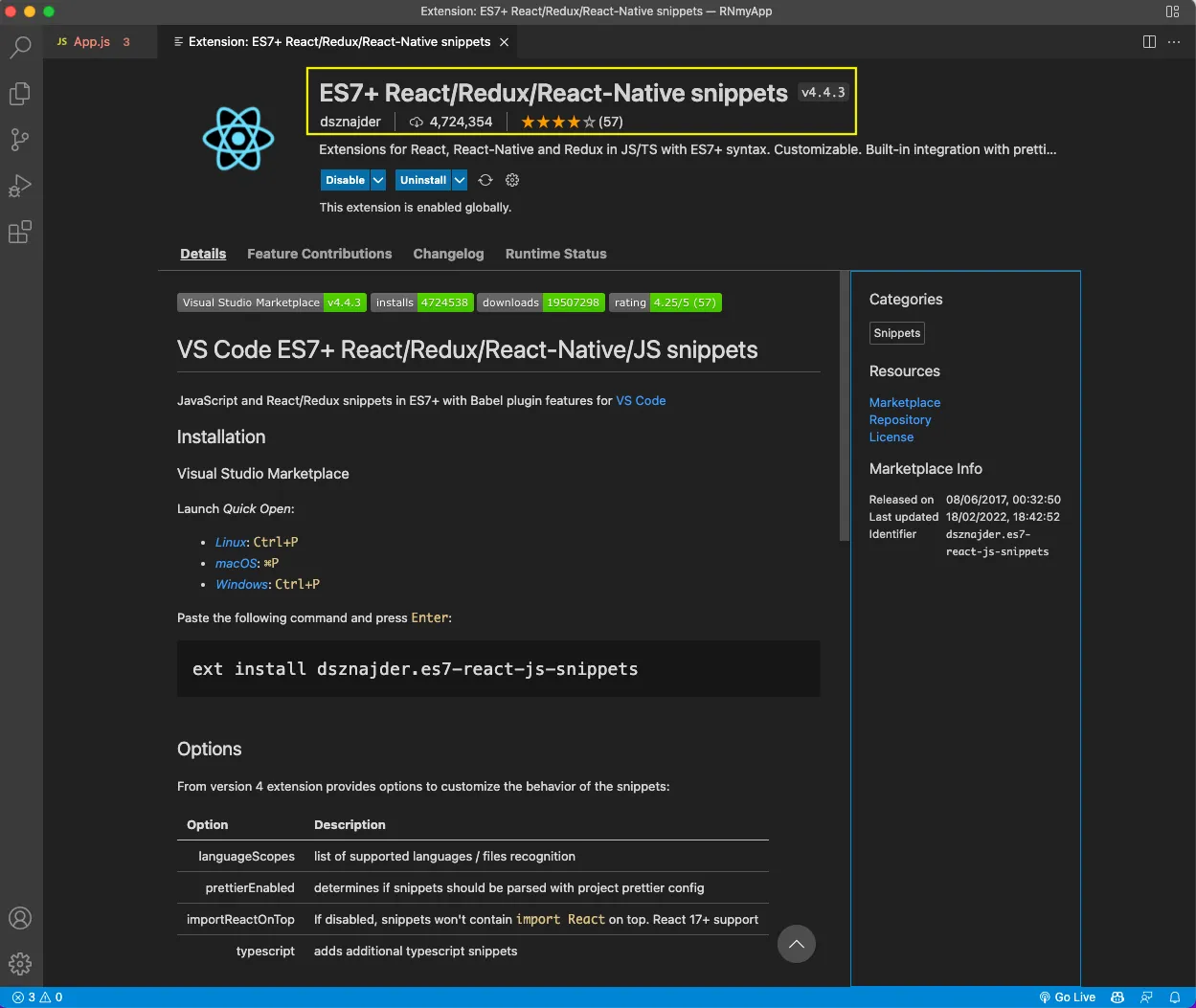
Task: Click the typescript option row
Action: 473,951
